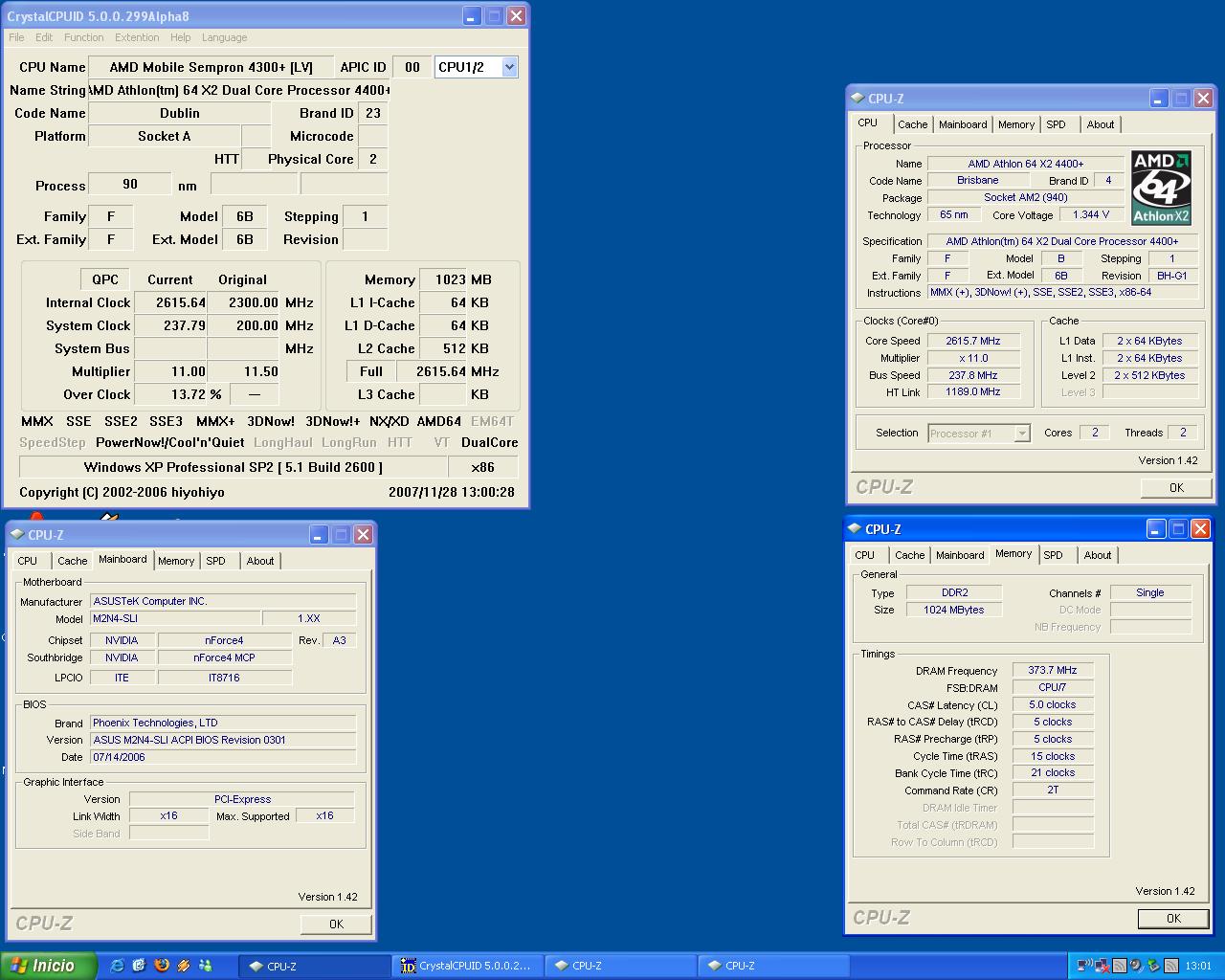The width and height of the screenshot is (1225, 980).
Task: Click the Internal Clock current value 2615.64
Action: (169, 302)
